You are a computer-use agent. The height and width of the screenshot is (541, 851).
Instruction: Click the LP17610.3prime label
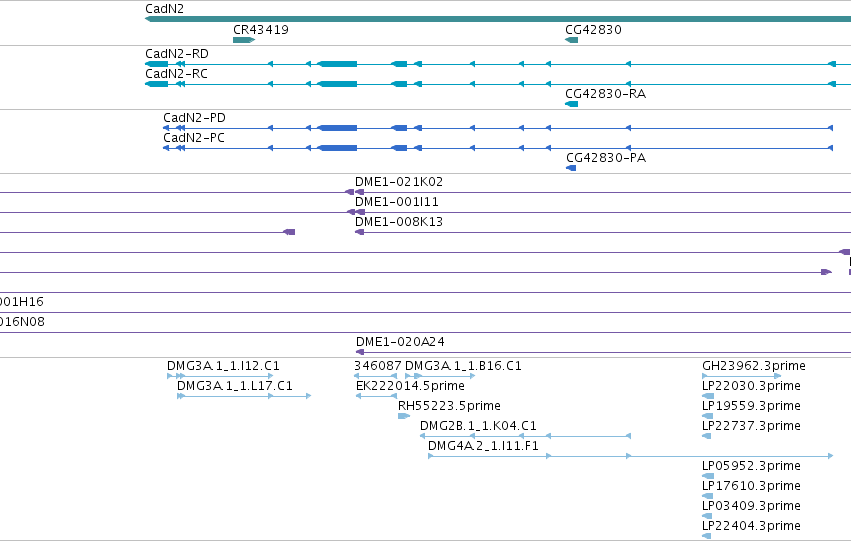coord(751,486)
